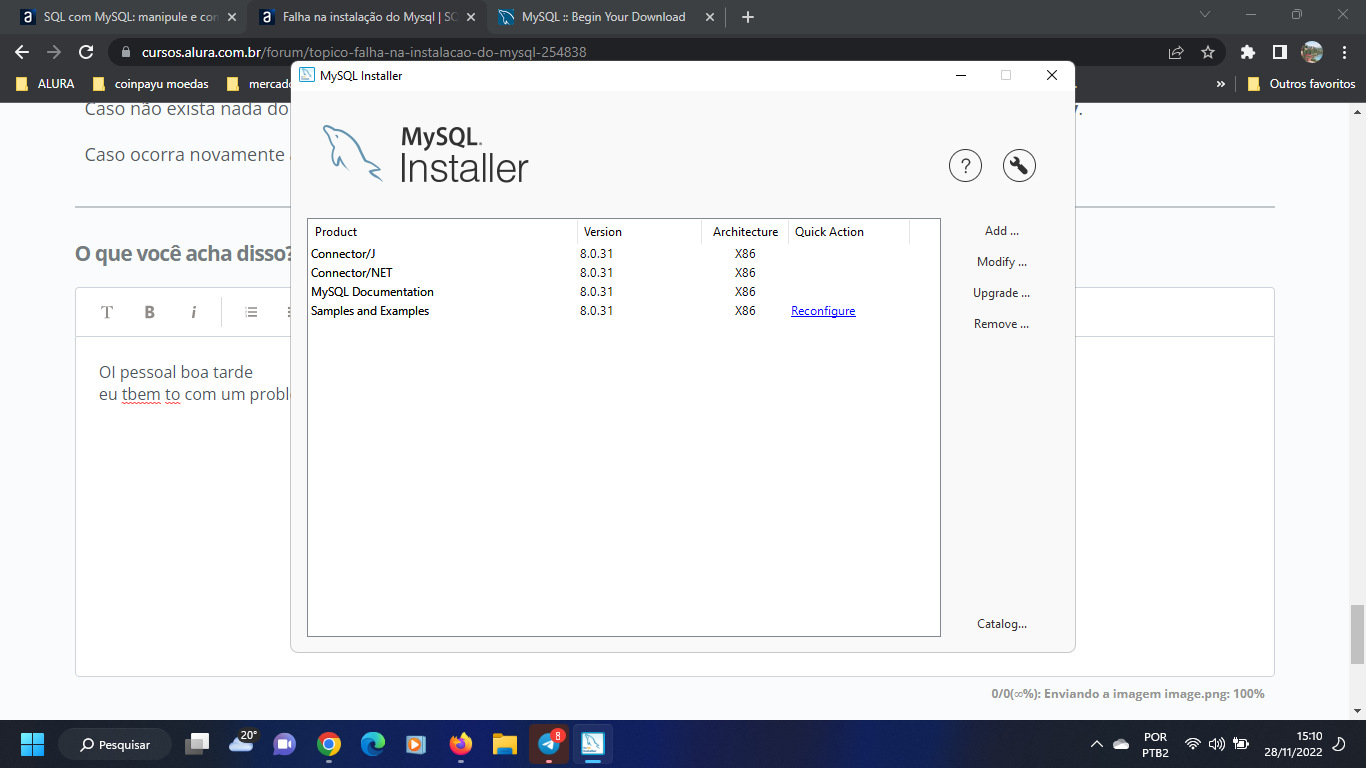Go forward in Chrome
Screen dimensions: 1366x768
pyautogui.click(x=54, y=52)
